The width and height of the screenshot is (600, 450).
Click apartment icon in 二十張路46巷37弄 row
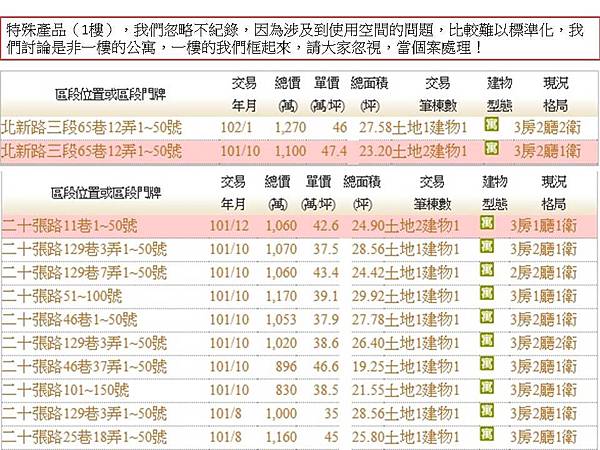click(487, 364)
